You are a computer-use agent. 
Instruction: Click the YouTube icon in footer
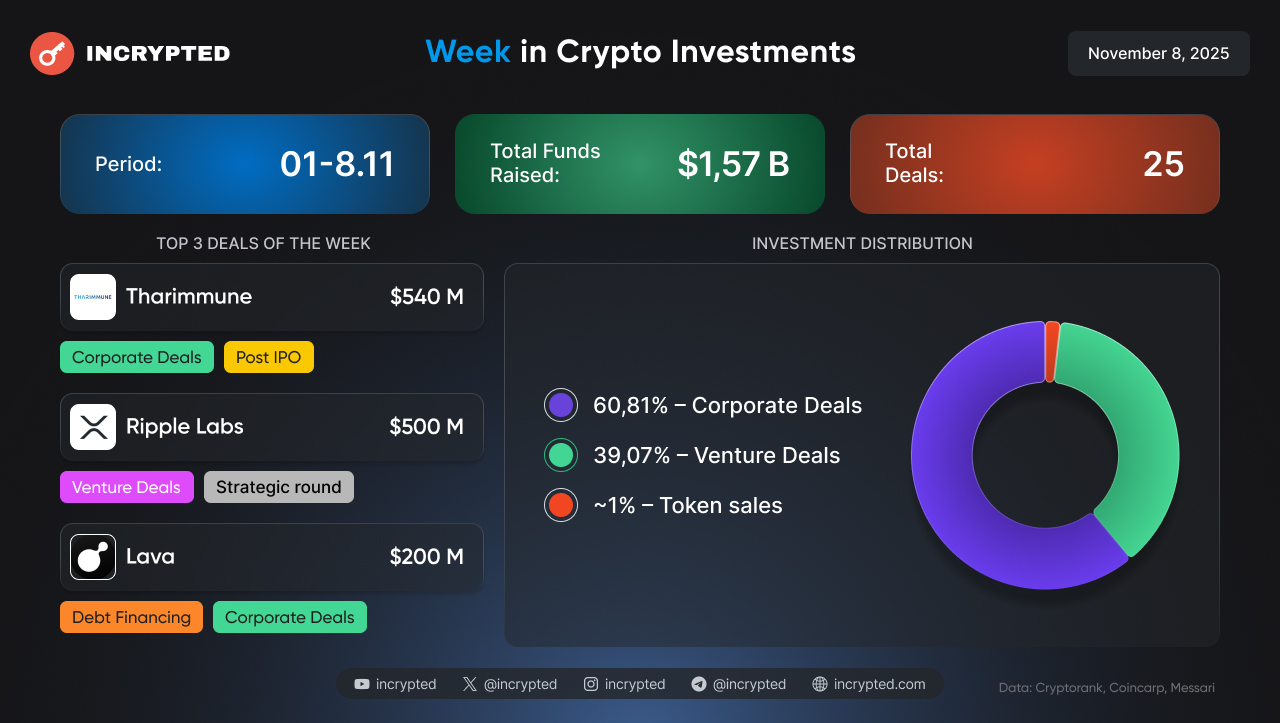(362, 684)
